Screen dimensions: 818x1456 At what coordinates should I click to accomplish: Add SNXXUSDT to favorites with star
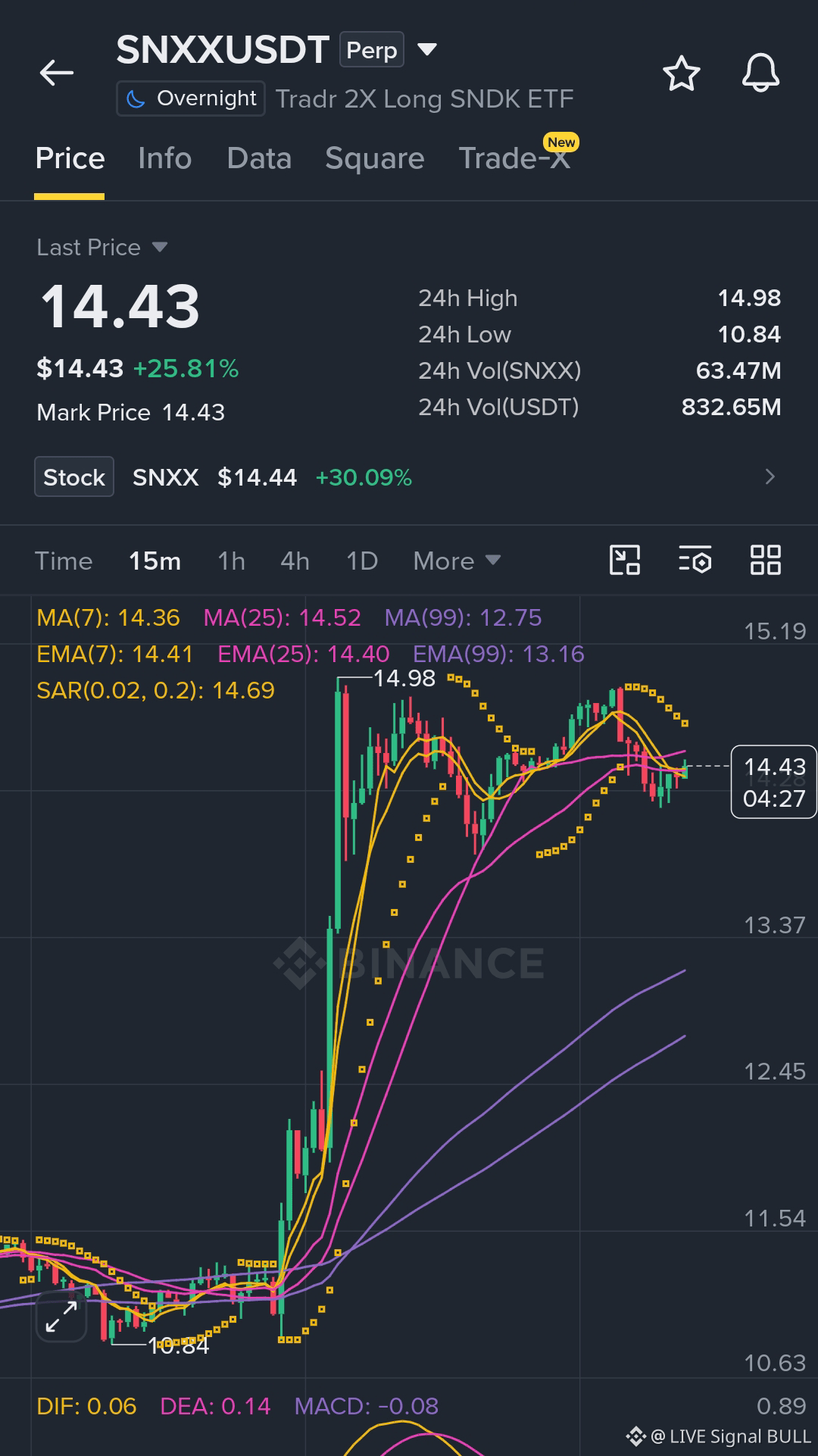(x=681, y=73)
